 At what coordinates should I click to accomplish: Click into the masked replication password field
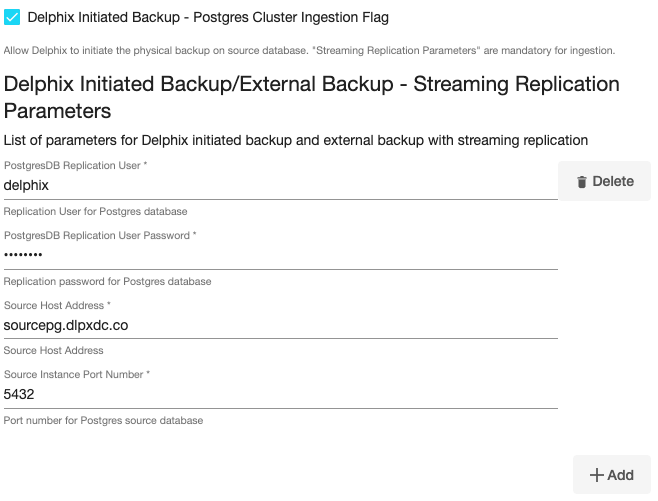[x=280, y=255]
